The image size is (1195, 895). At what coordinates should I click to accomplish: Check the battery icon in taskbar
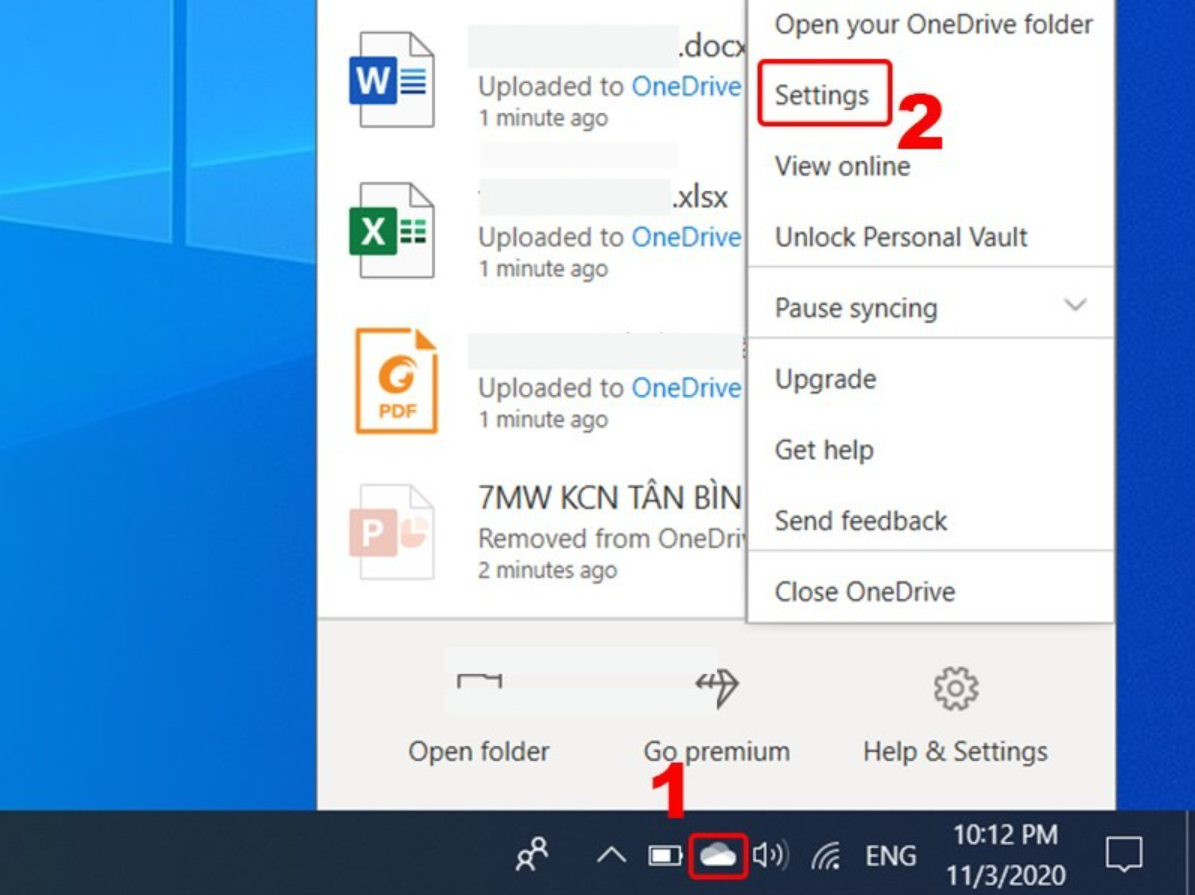point(665,855)
